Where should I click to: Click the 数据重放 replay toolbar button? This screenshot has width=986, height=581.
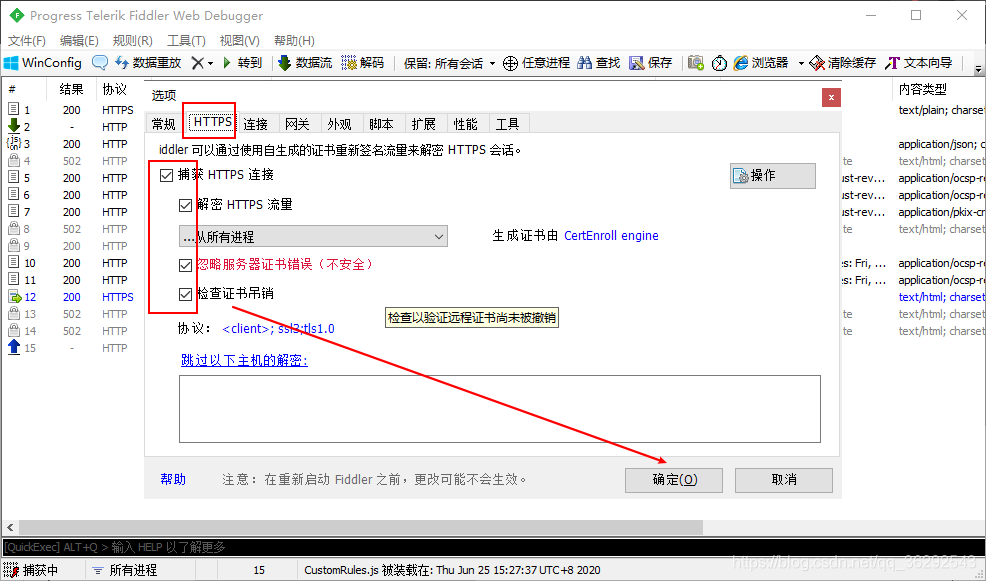coord(148,63)
